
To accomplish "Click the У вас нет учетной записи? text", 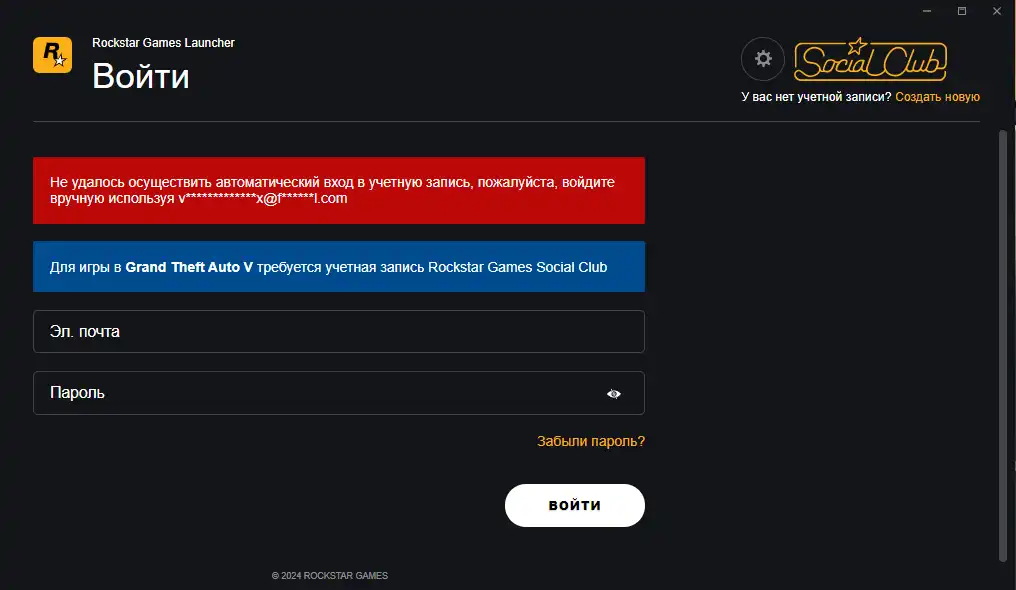I will click(816, 96).
